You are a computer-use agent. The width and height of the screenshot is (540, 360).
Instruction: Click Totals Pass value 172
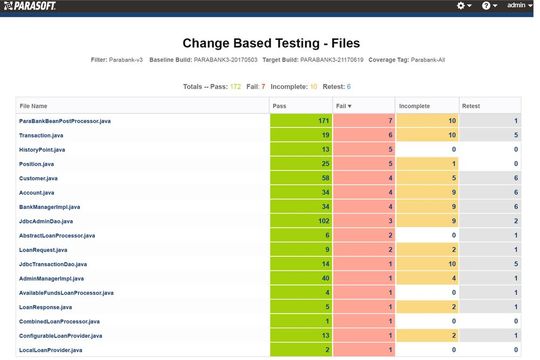tap(235, 86)
